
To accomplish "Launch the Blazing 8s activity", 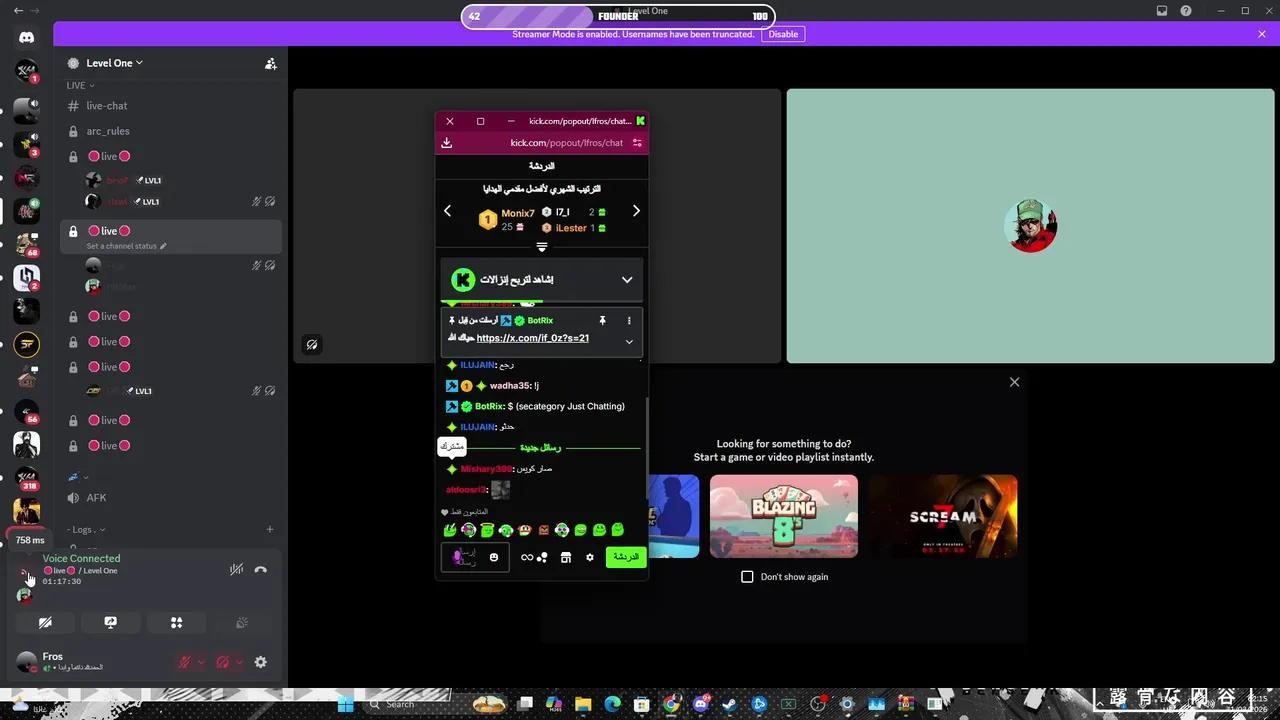I will pyautogui.click(x=784, y=516).
